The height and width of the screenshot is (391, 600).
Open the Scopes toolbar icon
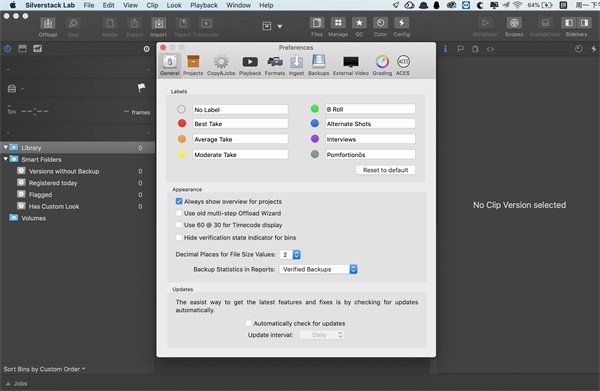(x=514, y=23)
